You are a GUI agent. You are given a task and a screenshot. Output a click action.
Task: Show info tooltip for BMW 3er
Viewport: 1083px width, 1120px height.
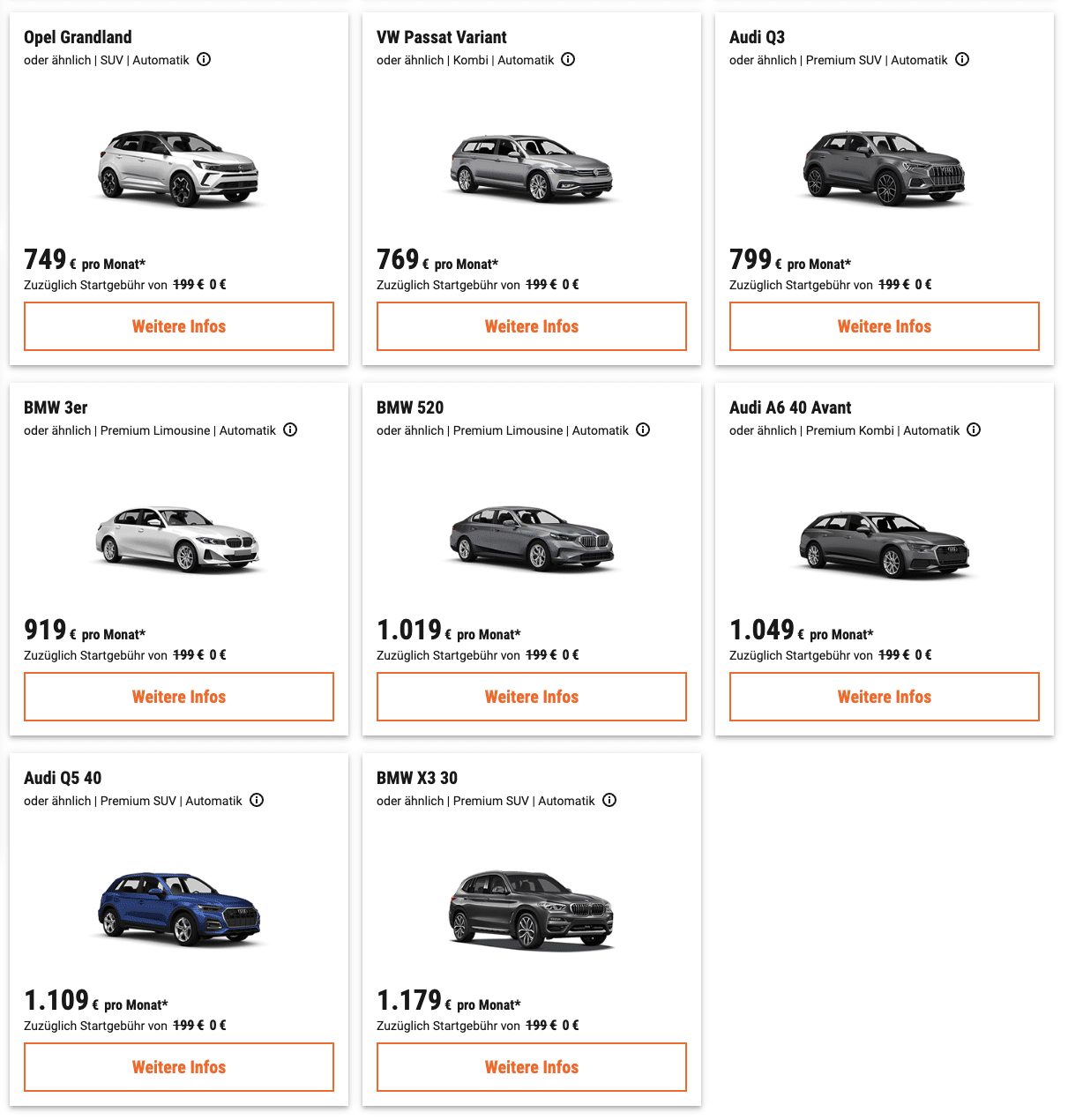point(290,430)
